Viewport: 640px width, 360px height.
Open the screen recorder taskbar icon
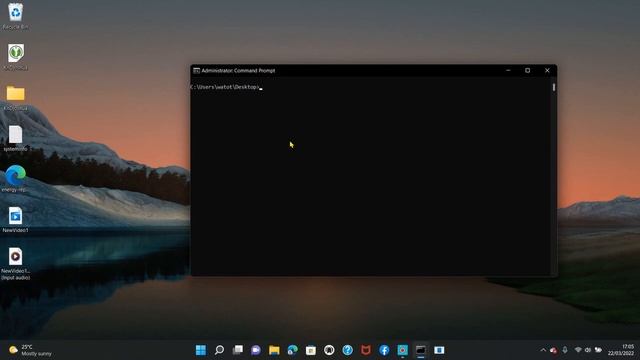pyautogui.click(x=402, y=350)
